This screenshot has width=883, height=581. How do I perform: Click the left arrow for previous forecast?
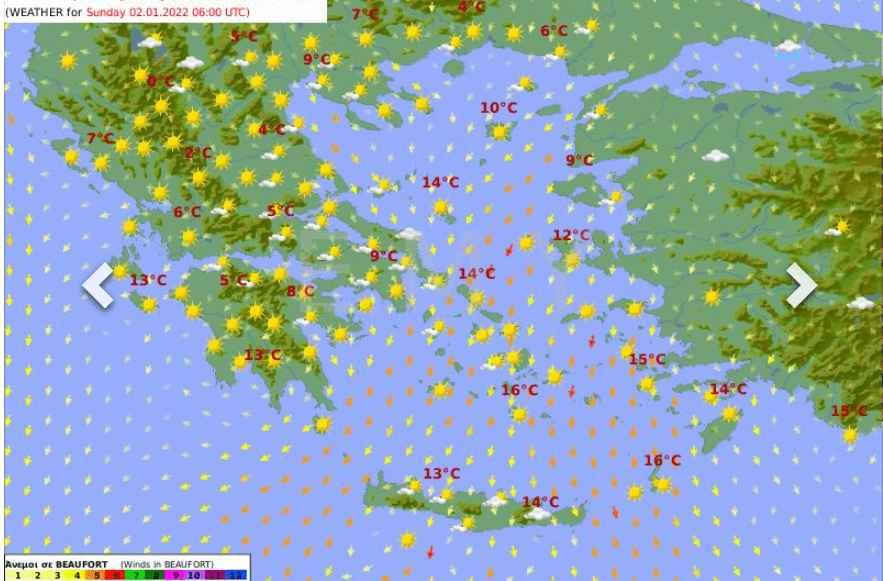click(x=98, y=285)
